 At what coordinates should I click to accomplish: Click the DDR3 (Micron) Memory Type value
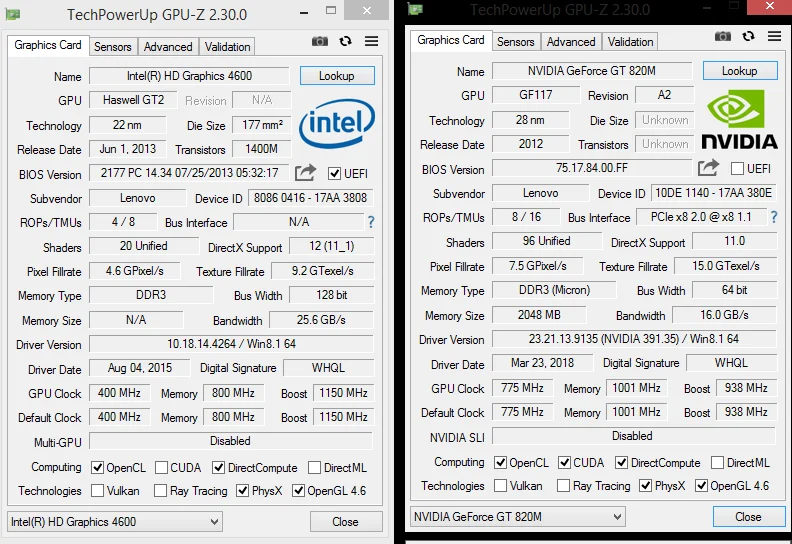click(554, 290)
